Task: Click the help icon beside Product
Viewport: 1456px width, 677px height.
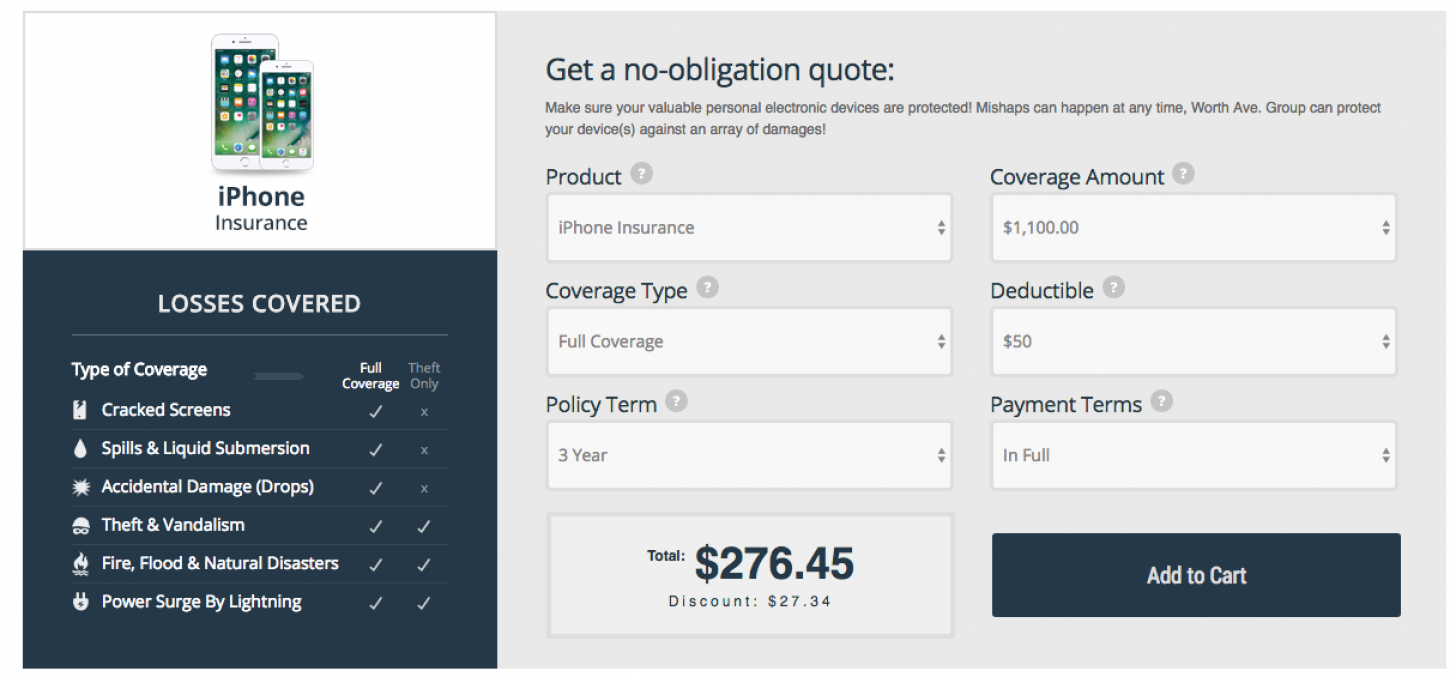Action: (642, 174)
